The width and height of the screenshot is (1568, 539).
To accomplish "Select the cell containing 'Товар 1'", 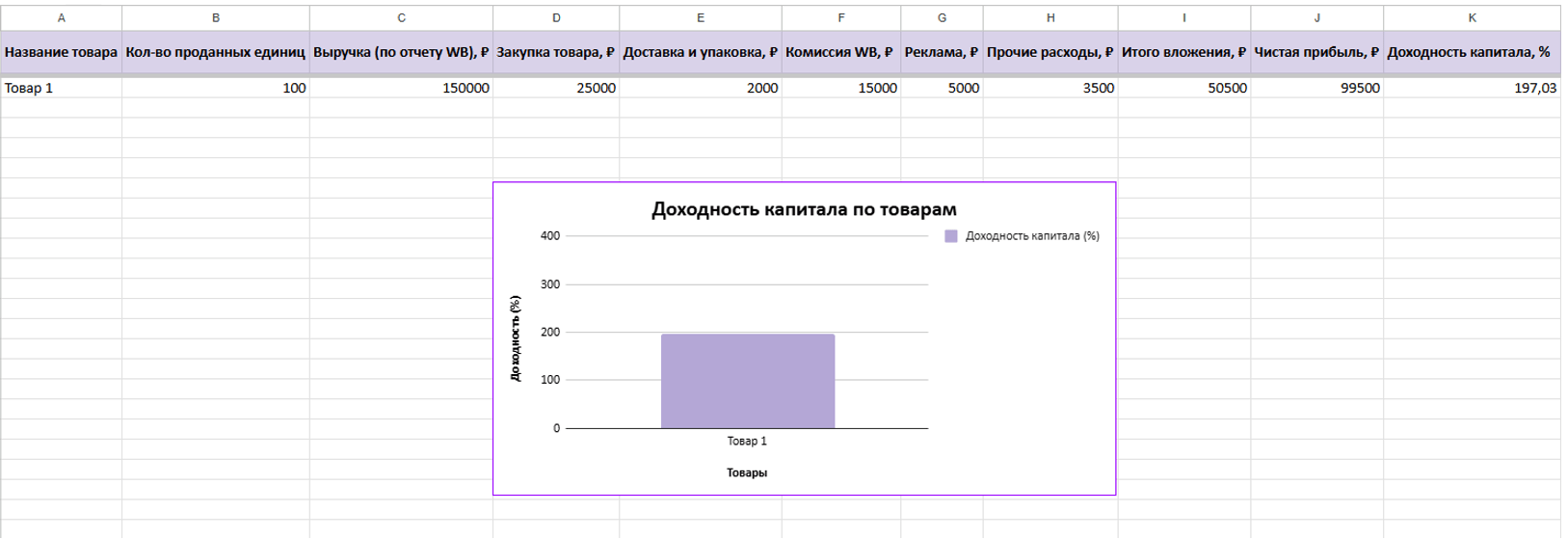I will click(62, 88).
